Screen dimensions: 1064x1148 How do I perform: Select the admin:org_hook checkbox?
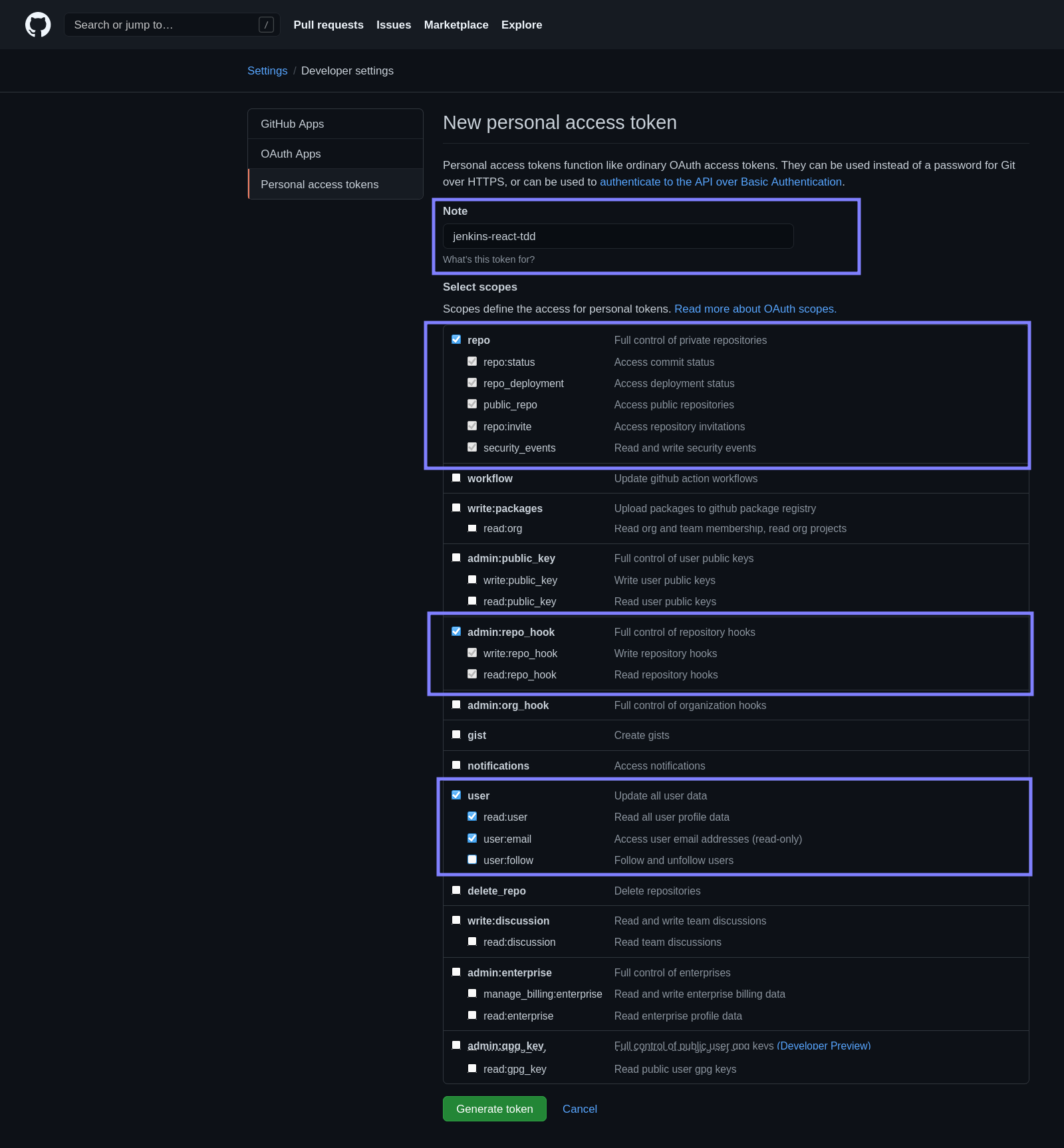(456, 705)
